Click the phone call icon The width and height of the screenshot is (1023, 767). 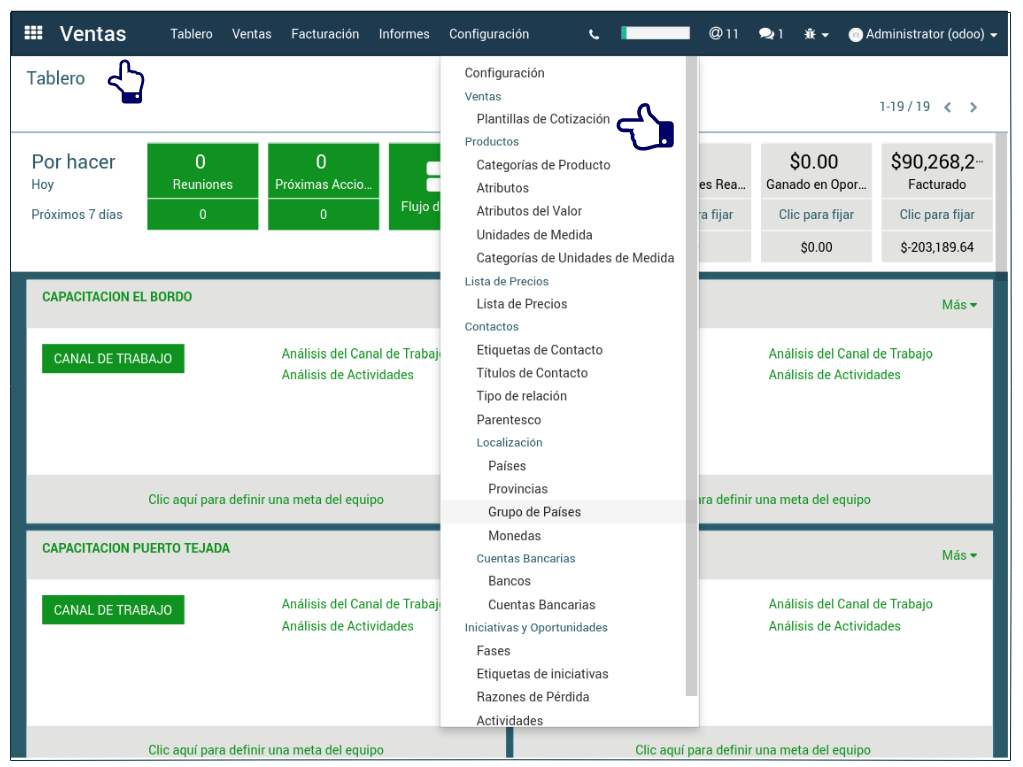[x=594, y=34]
